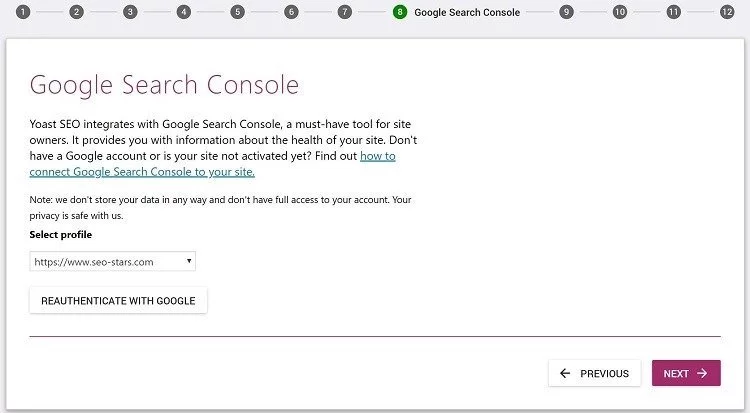Skip ahead to step 9 circle
Image resolution: width=750 pixels, height=413 pixels.
click(x=566, y=12)
